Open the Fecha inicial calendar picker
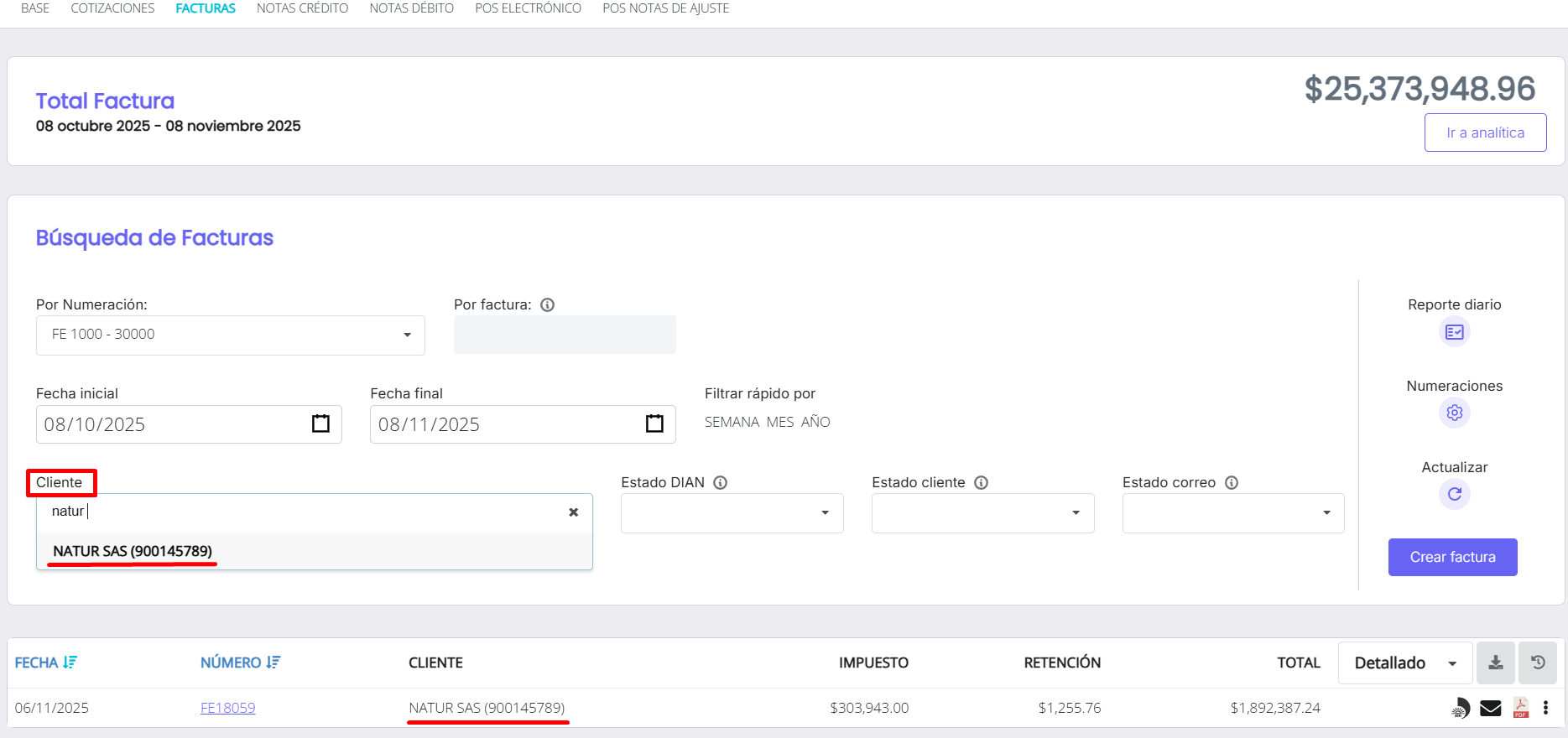1568x738 pixels. point(320,424)
